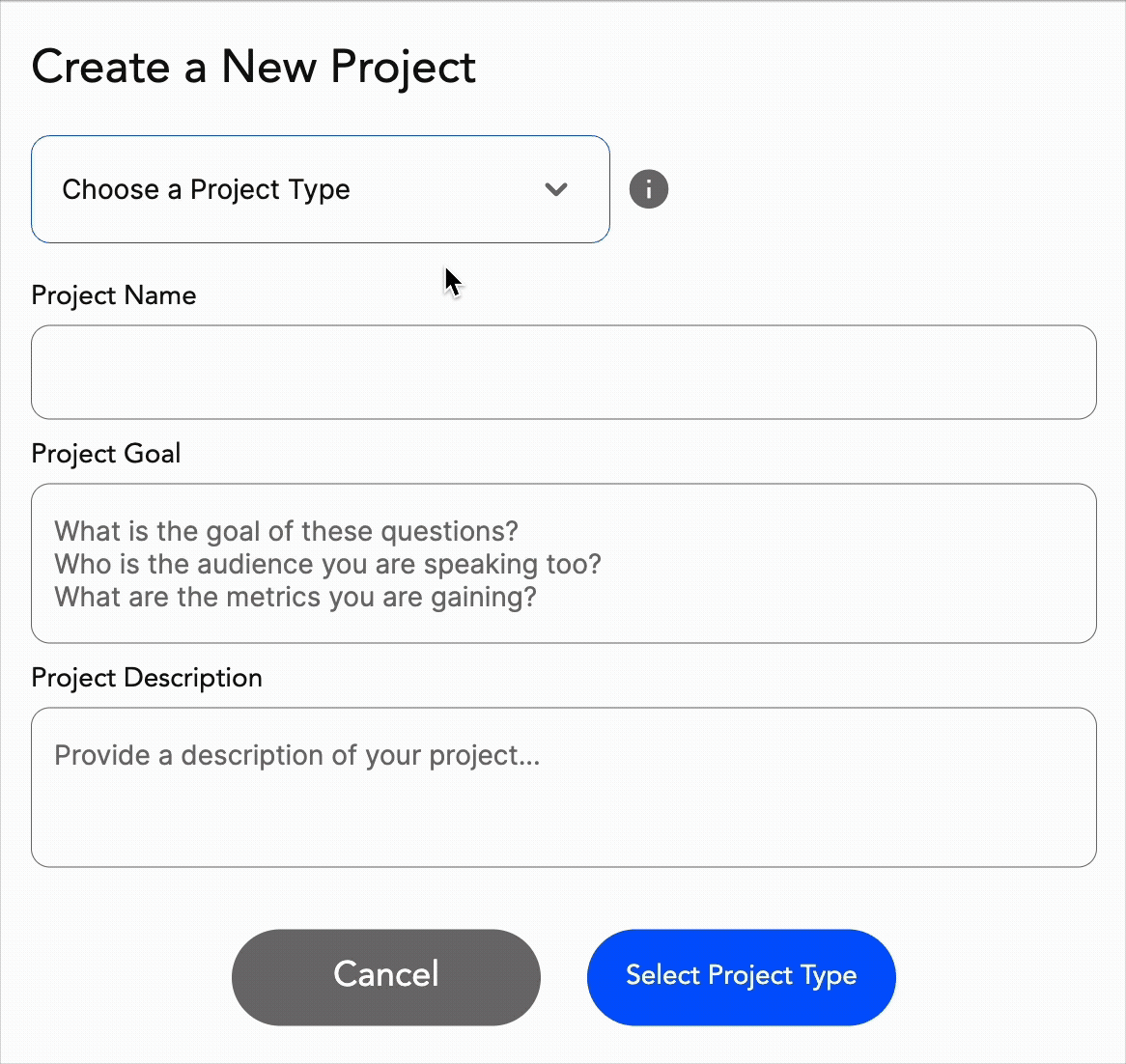Viewport: 1126px width, 1064px height.
Task: Click the Project Description label
Action: tap(147, 678)
